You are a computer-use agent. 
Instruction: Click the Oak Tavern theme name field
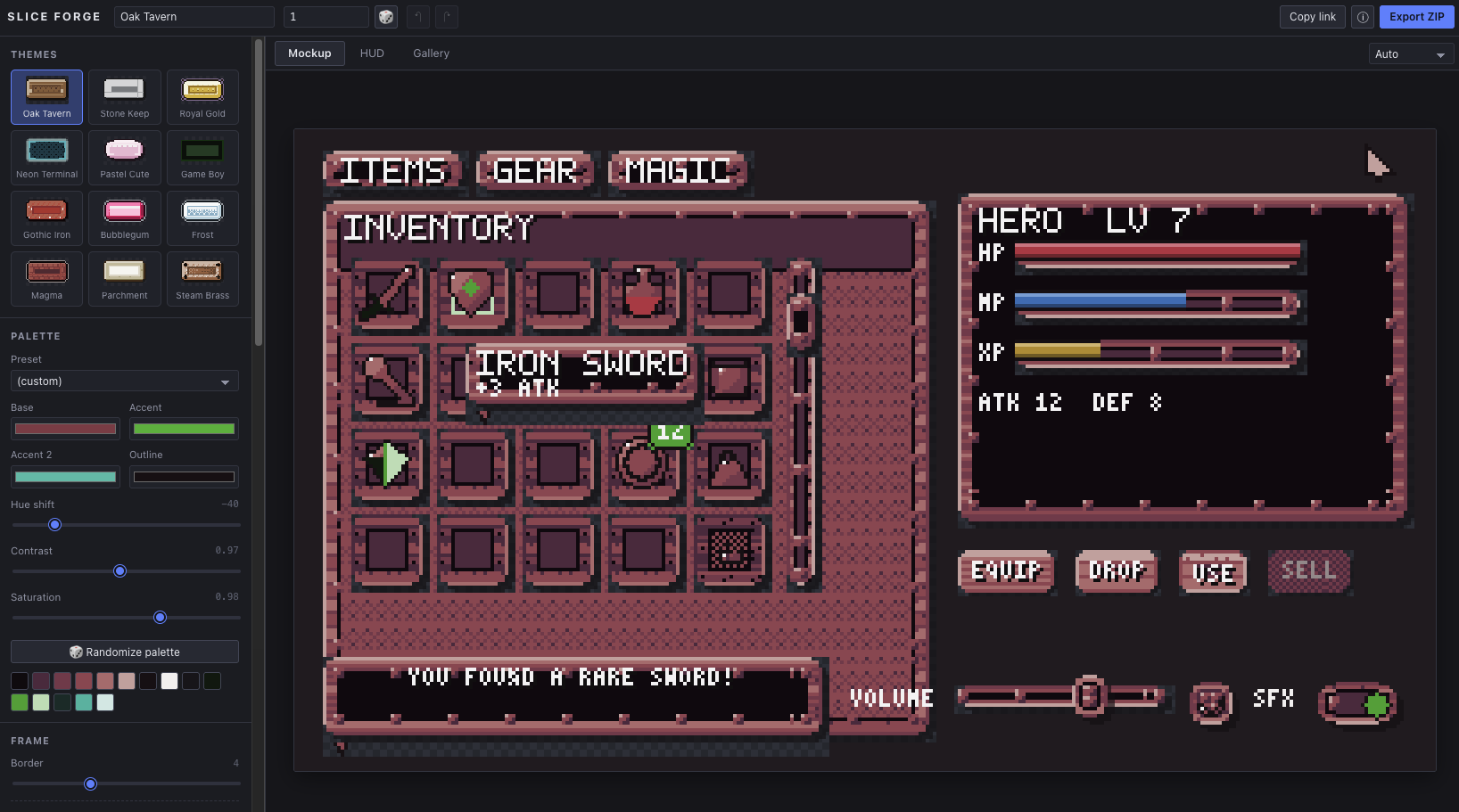coord(194,17)
